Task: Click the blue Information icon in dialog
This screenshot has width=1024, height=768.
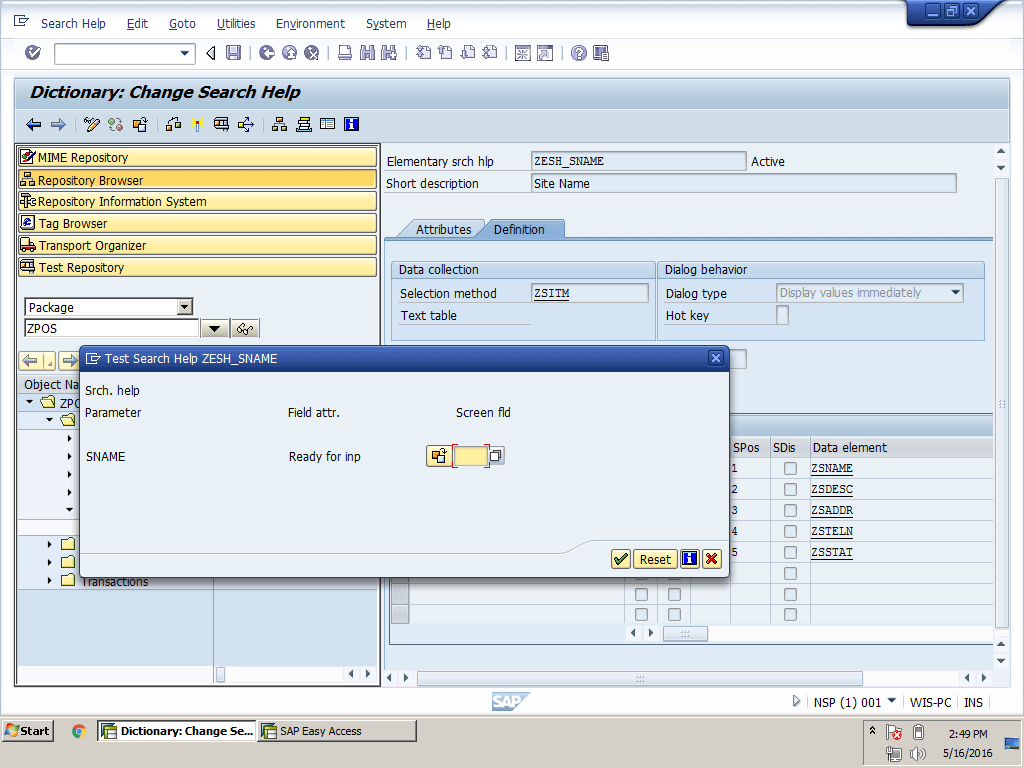Action: coord(689,559)
